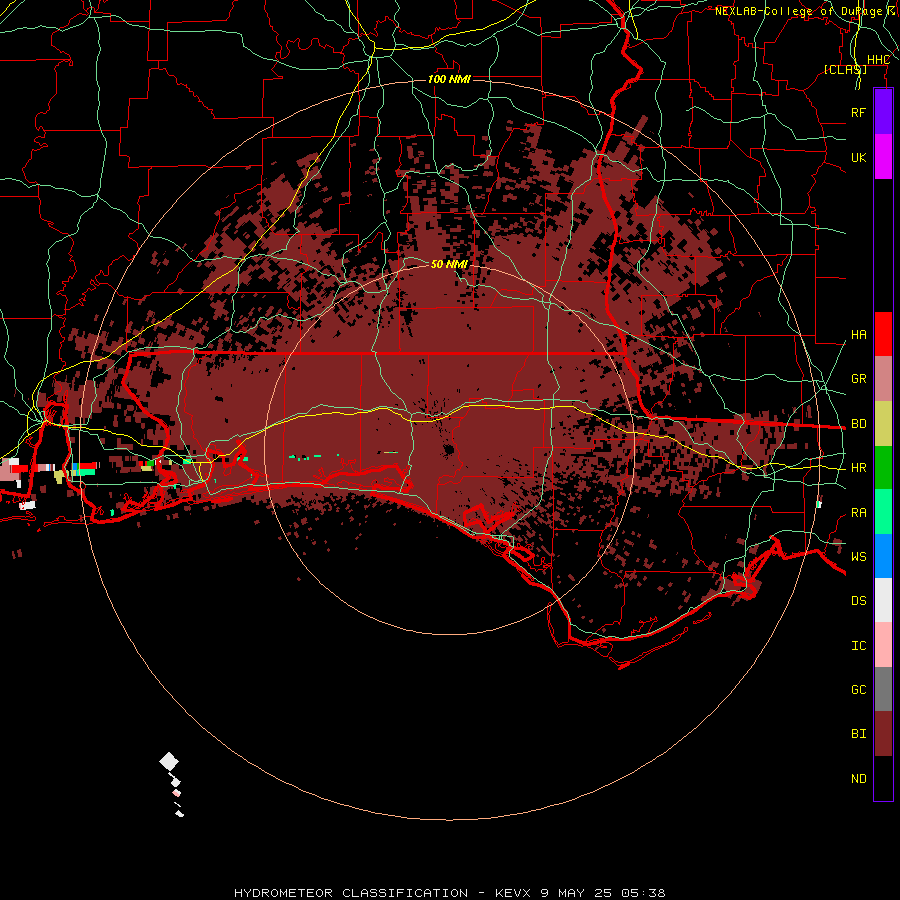Click the WS blue legend color swatch
The width and height of the screenshot is (900, 900).
(883, 556)
